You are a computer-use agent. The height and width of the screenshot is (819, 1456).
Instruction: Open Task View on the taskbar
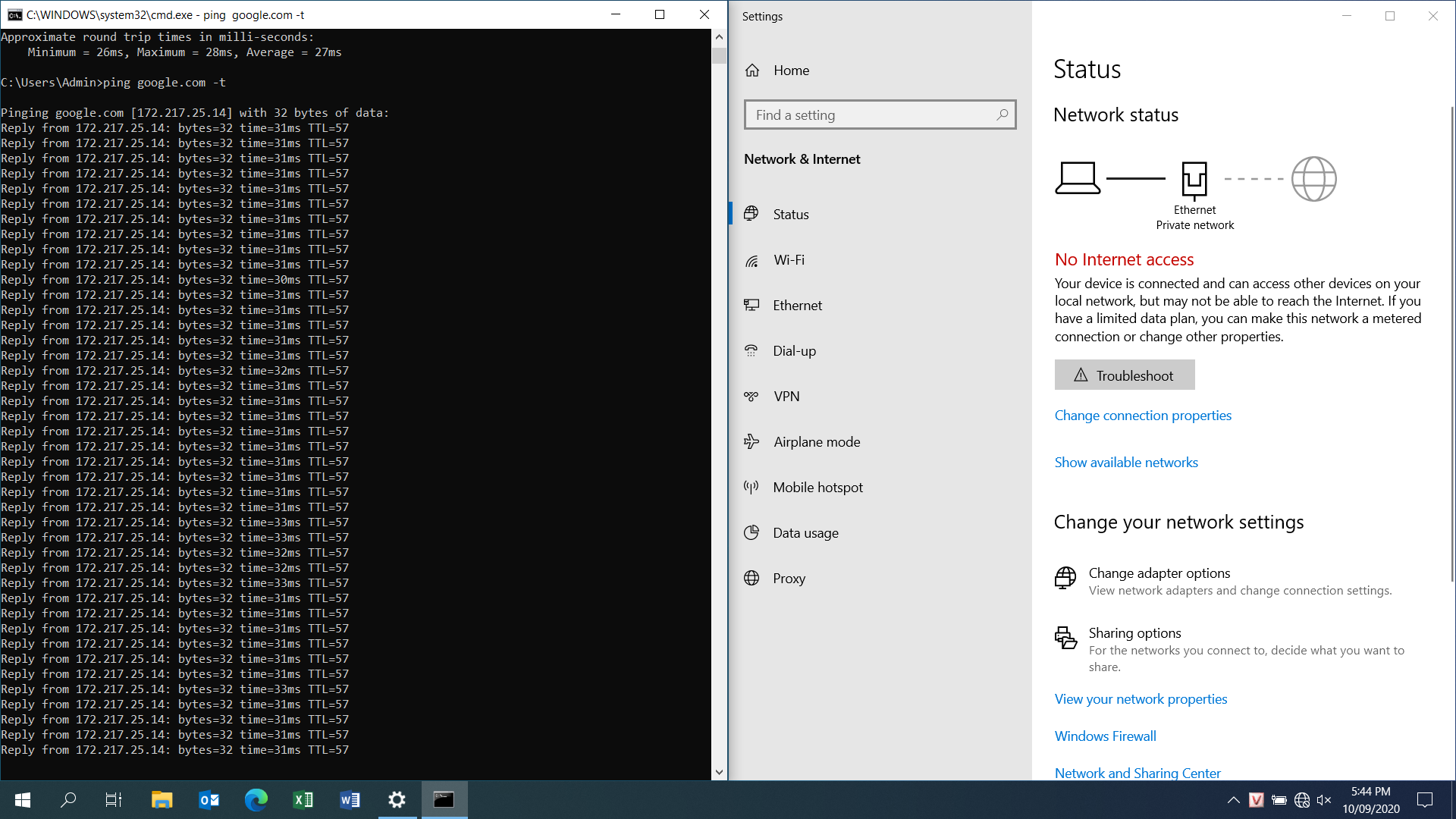(114, 800)
